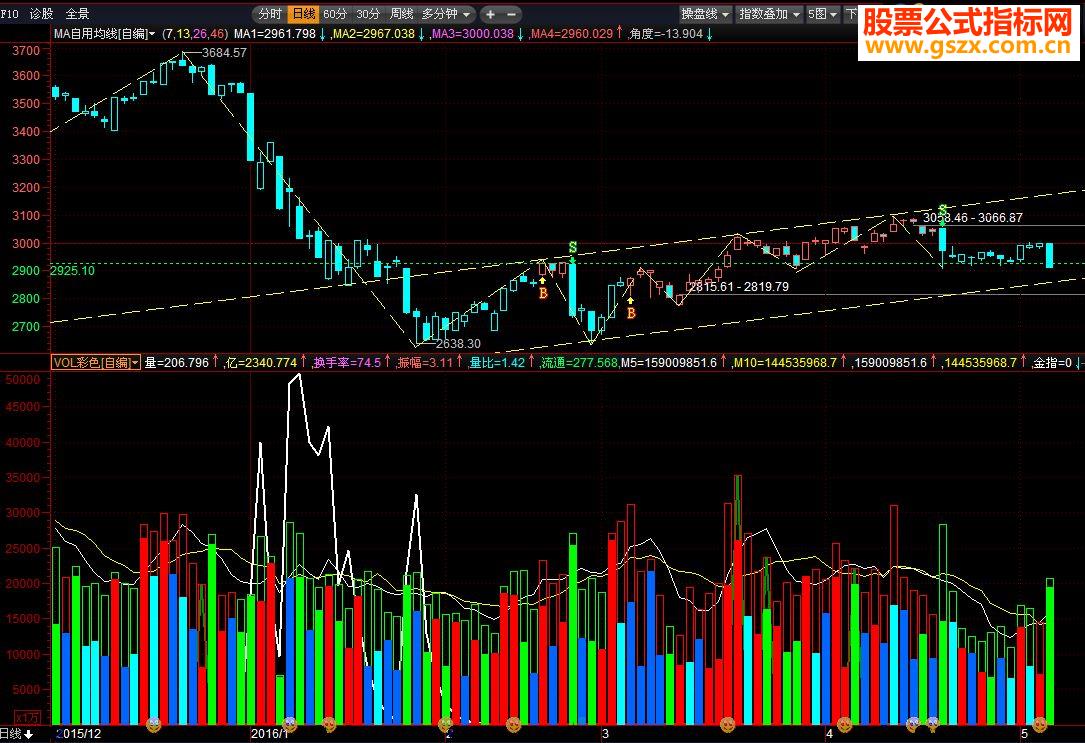
Task: Zoom out with the minus button
Action: tap(511, 14)
